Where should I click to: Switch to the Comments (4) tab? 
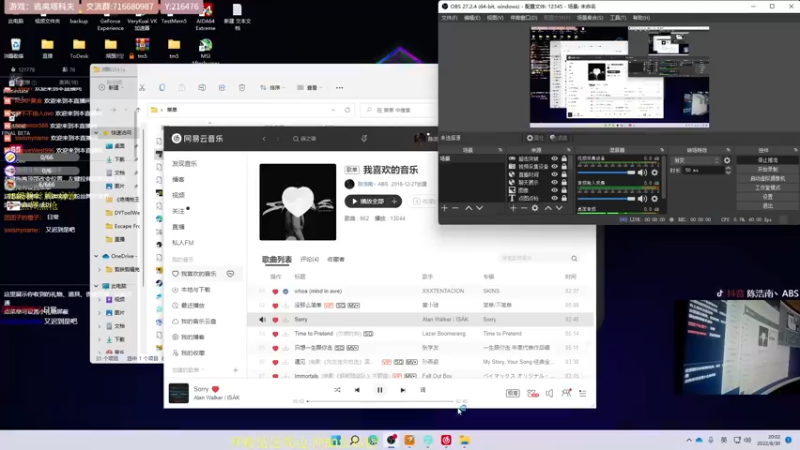pyautogui.click(x=309, y=259)
